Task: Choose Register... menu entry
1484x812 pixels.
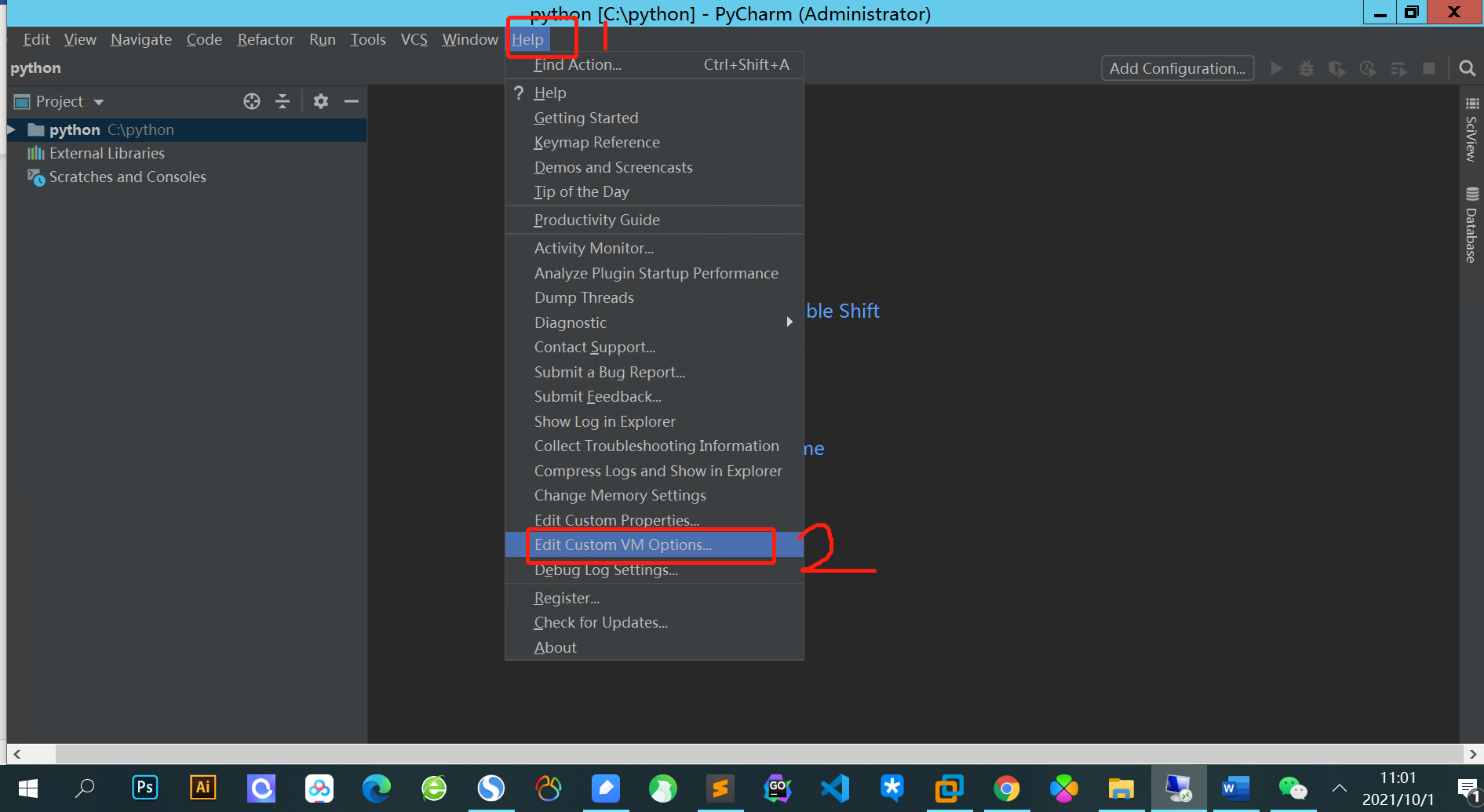Action: tap(654, 598)
